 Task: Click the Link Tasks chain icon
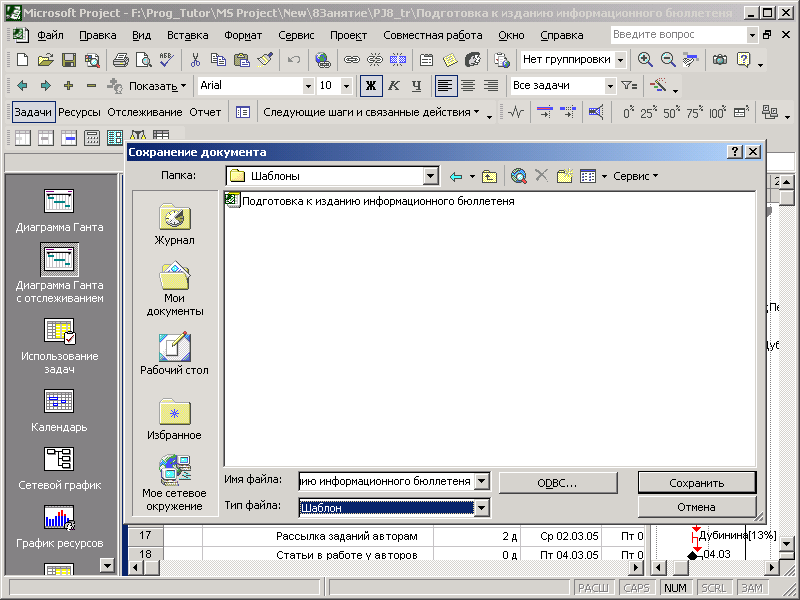(352, 60)
